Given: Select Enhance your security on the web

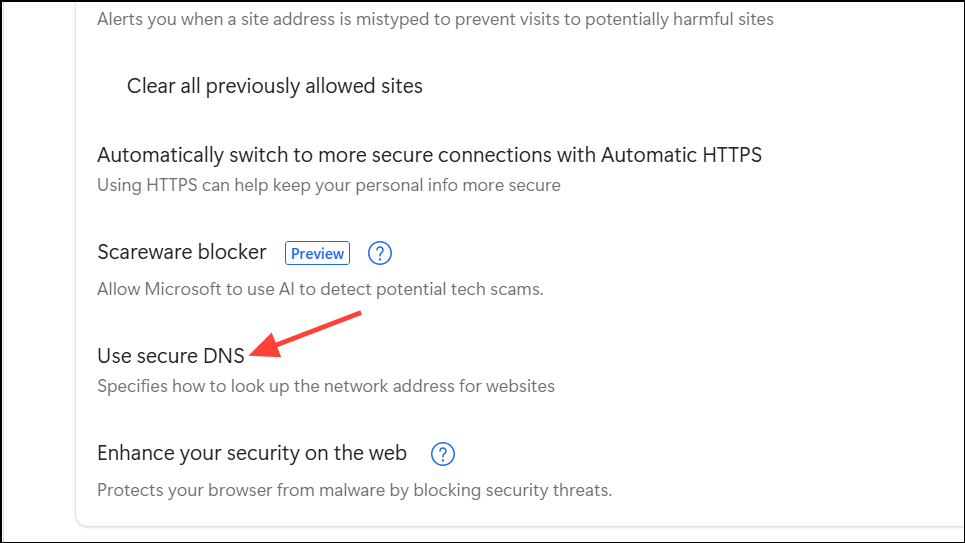Looking at the screenshot, I should (252, 453).
